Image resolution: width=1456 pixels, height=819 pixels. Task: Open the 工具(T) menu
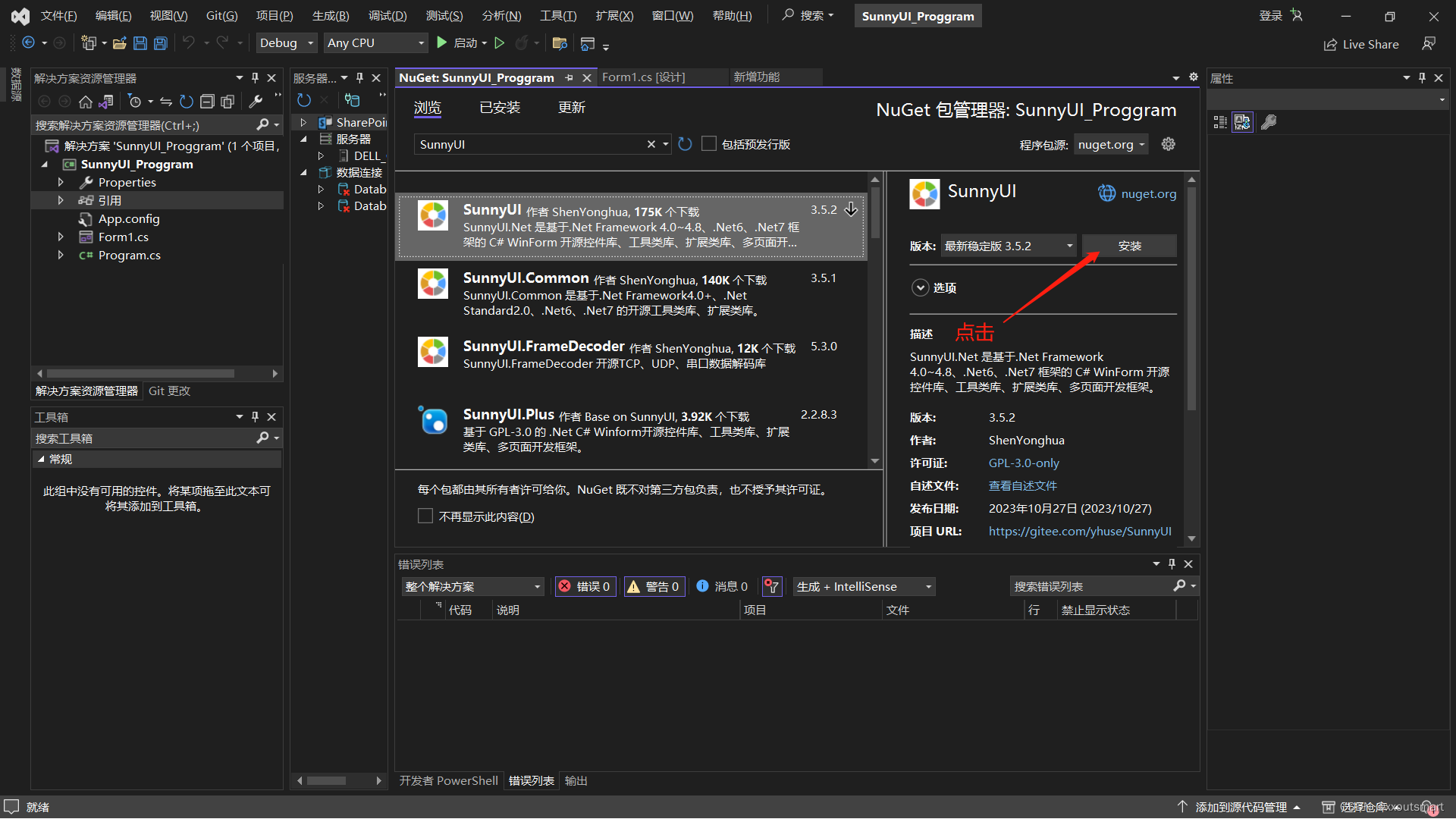tap(558, 15)
